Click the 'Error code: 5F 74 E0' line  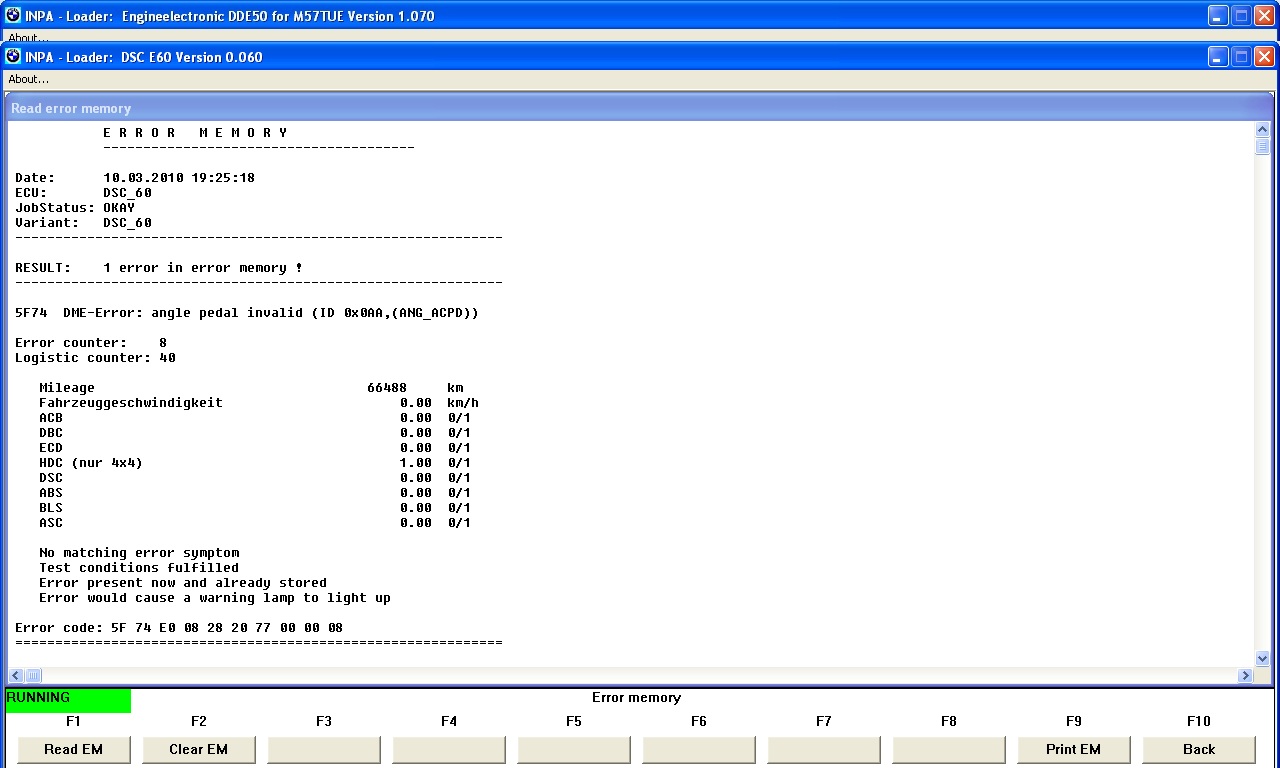tap(179, 628)
